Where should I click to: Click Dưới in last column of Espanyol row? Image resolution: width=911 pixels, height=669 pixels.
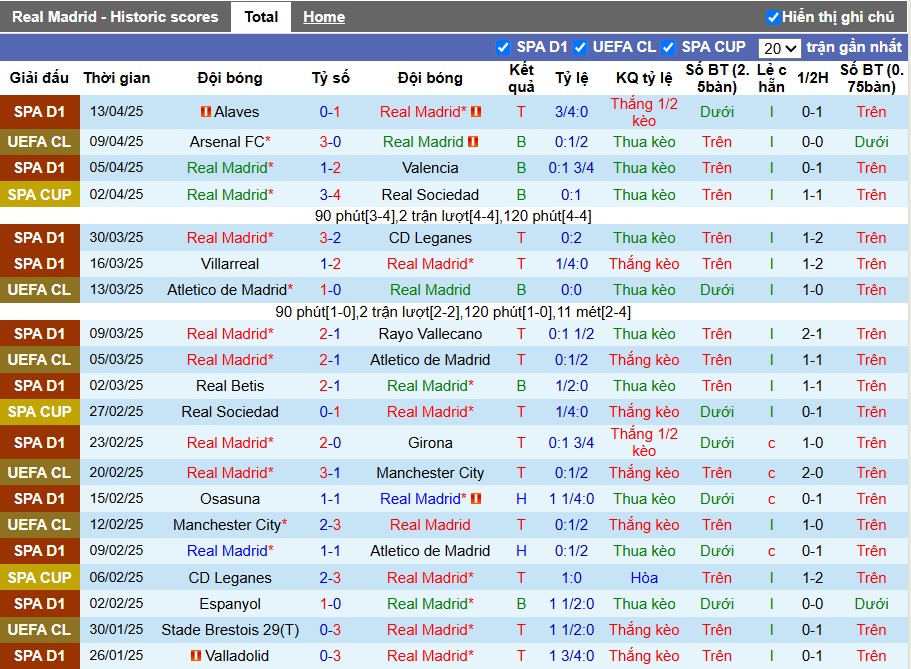coord(871,604)
